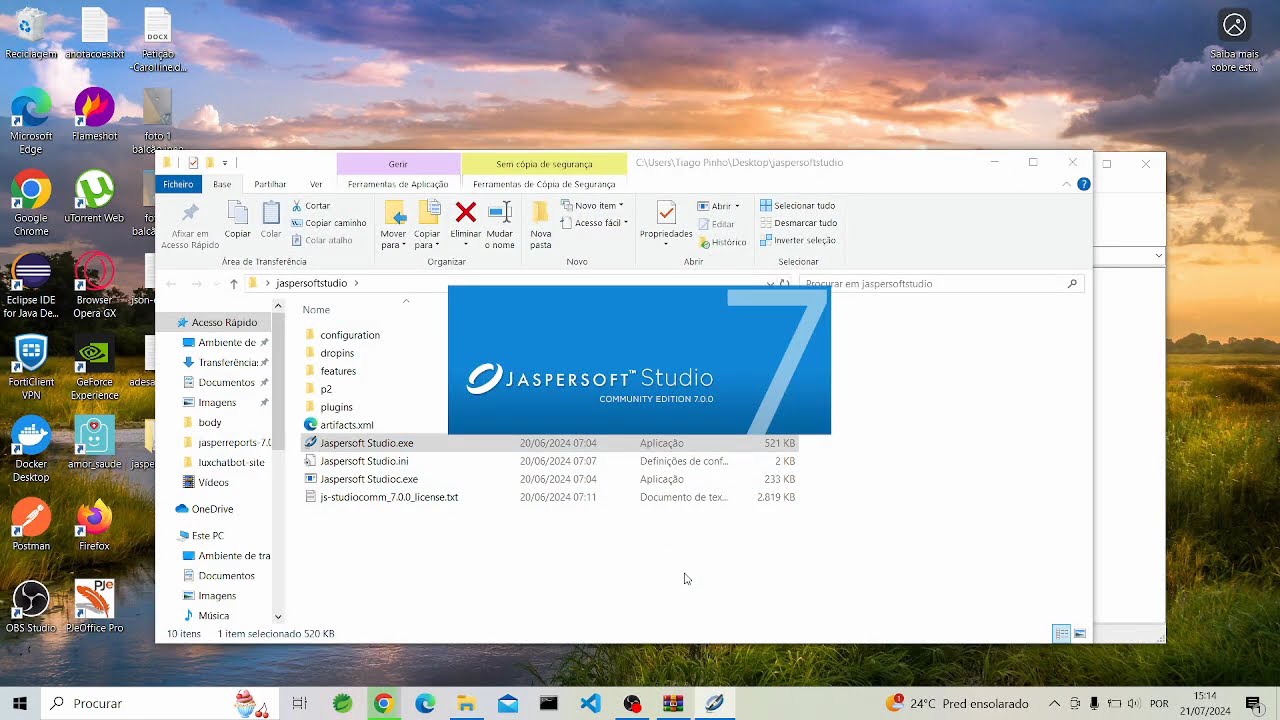
Task: Click the red Eliminar icon
Action: pos(465,211)
